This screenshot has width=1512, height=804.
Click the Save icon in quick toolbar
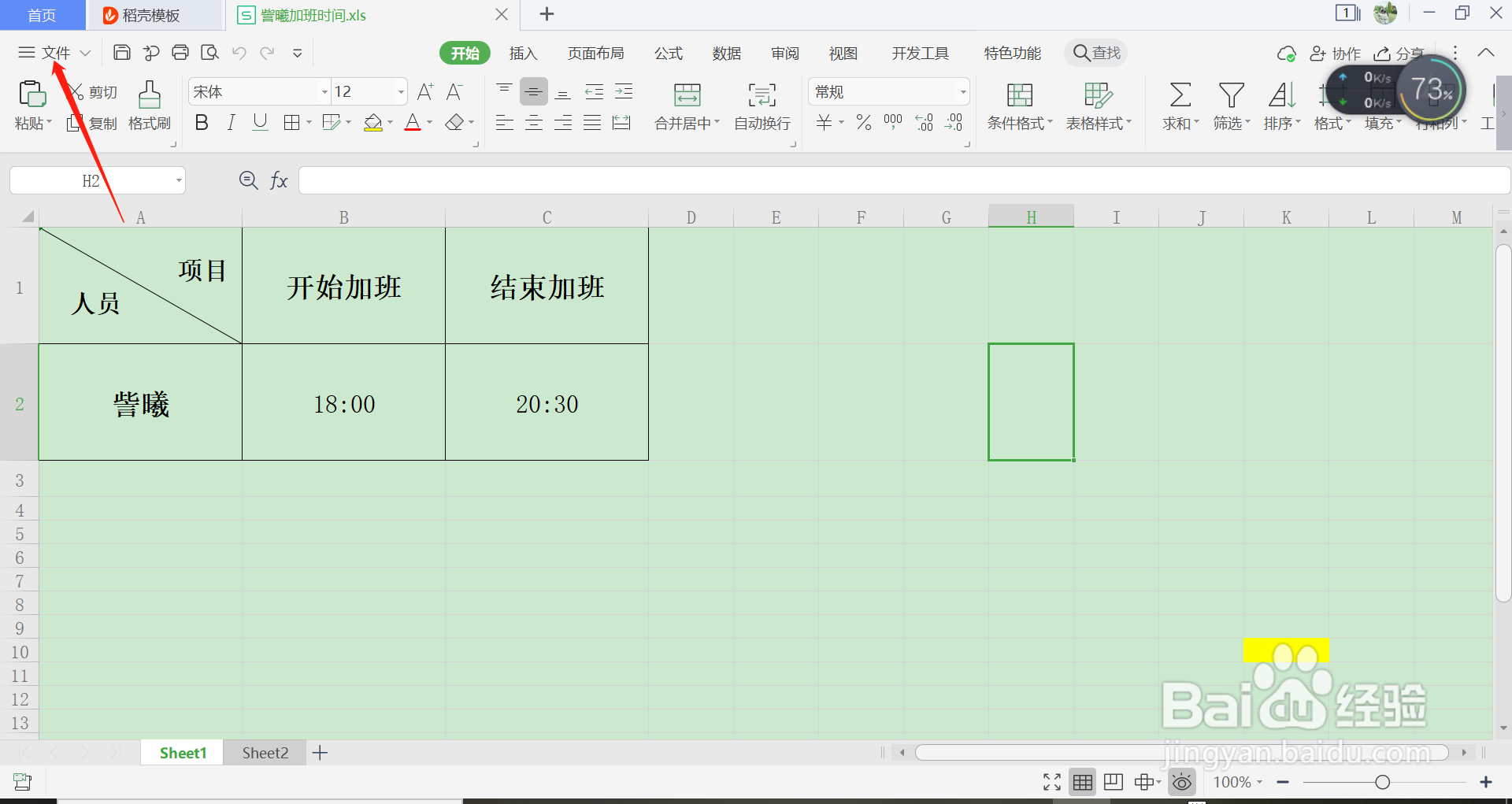coord(122,53)
